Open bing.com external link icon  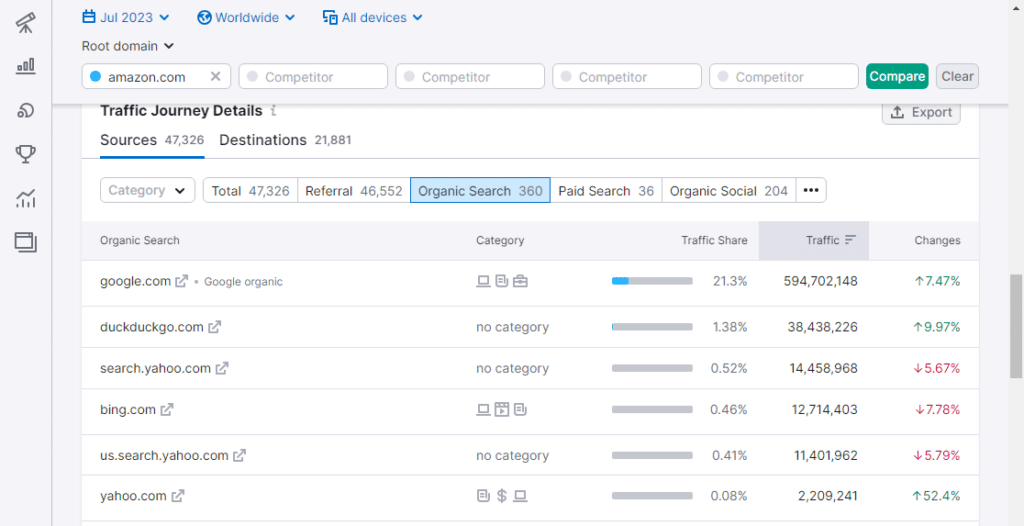point(167,410)
